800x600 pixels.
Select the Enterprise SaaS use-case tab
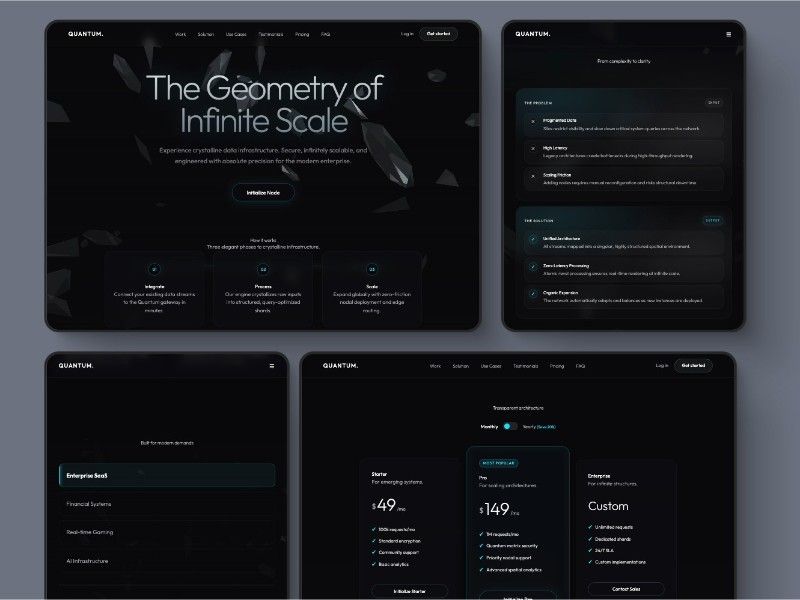click(167, 476)
